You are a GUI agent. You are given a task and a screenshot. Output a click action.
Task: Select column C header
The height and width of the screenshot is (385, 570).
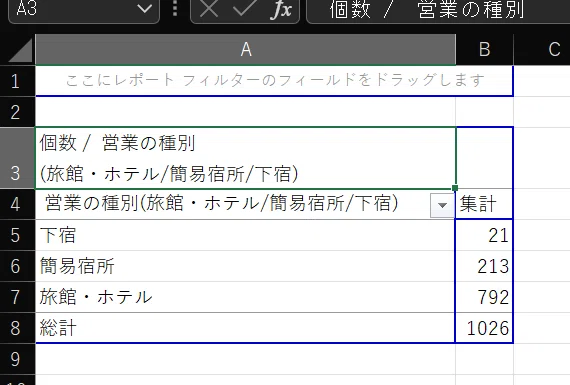[x=542, y=50]
